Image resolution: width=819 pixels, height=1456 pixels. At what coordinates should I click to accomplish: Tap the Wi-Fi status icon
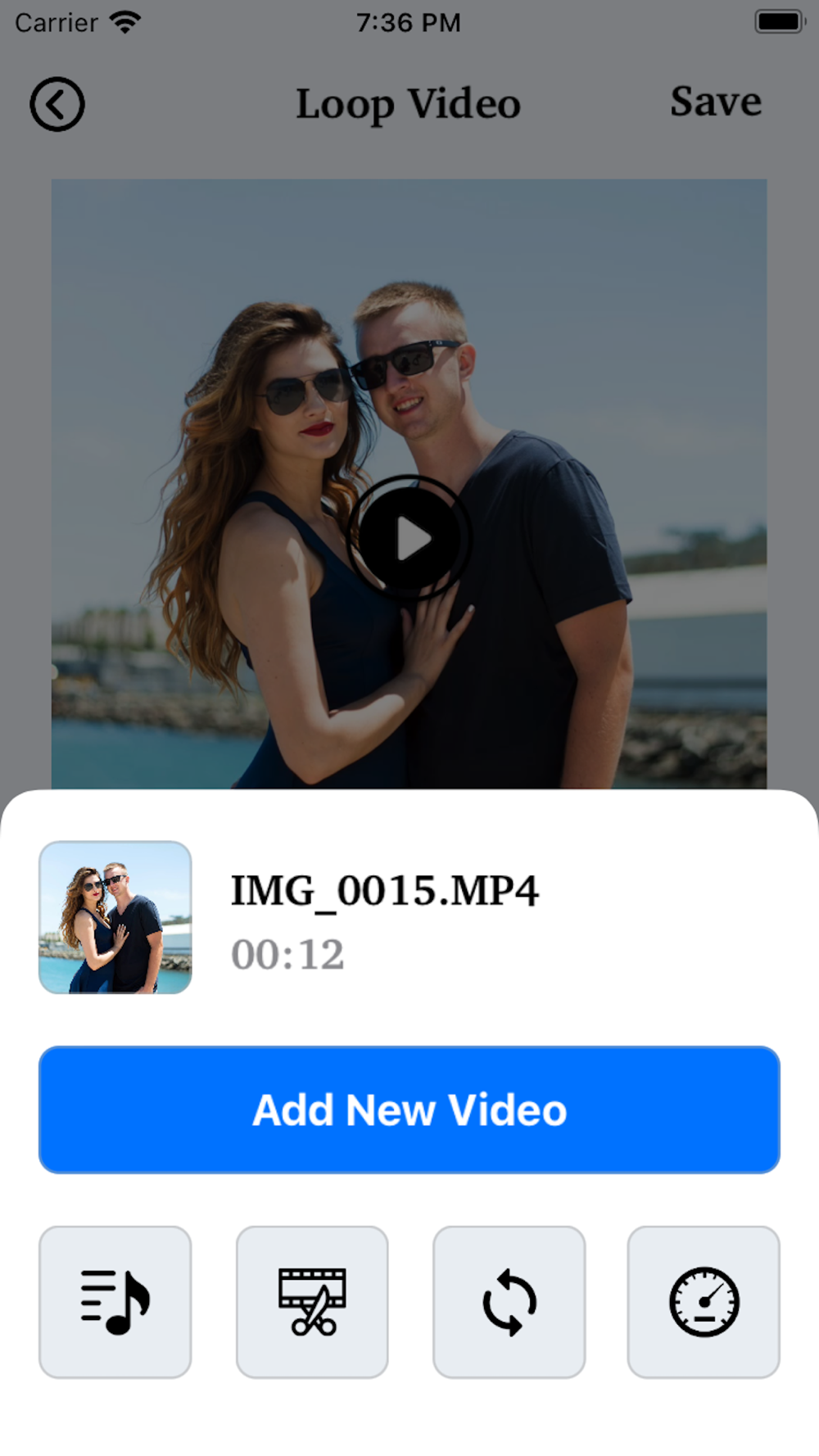[x=125, y=22]
